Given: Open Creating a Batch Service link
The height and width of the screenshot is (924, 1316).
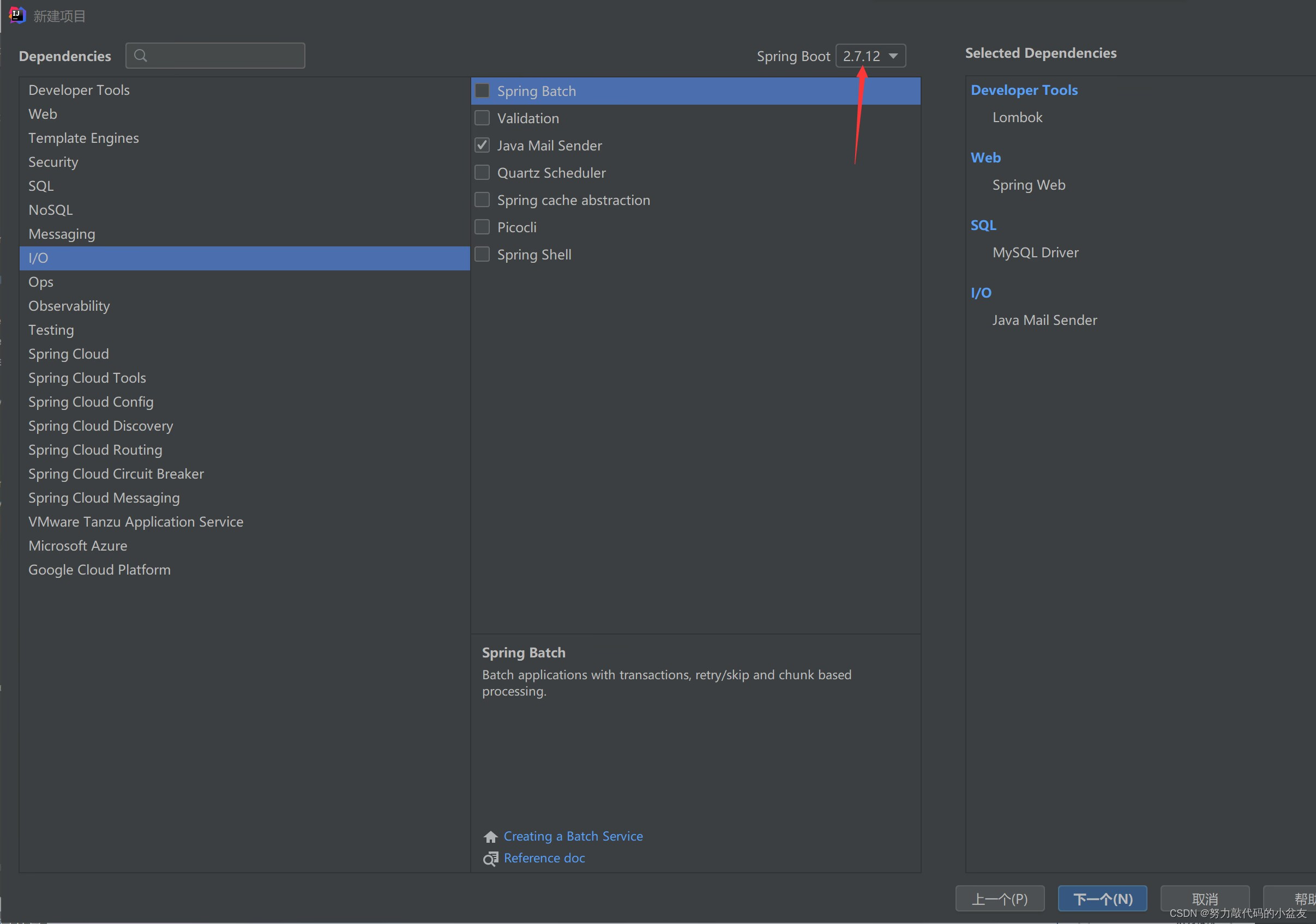Looking at the screenshot, I should [x=573, y=836].
